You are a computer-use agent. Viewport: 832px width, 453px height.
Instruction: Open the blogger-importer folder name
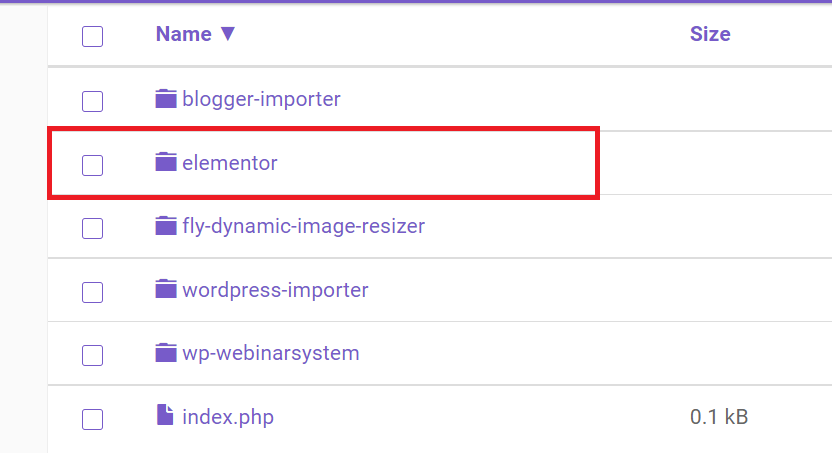[261, 99]
